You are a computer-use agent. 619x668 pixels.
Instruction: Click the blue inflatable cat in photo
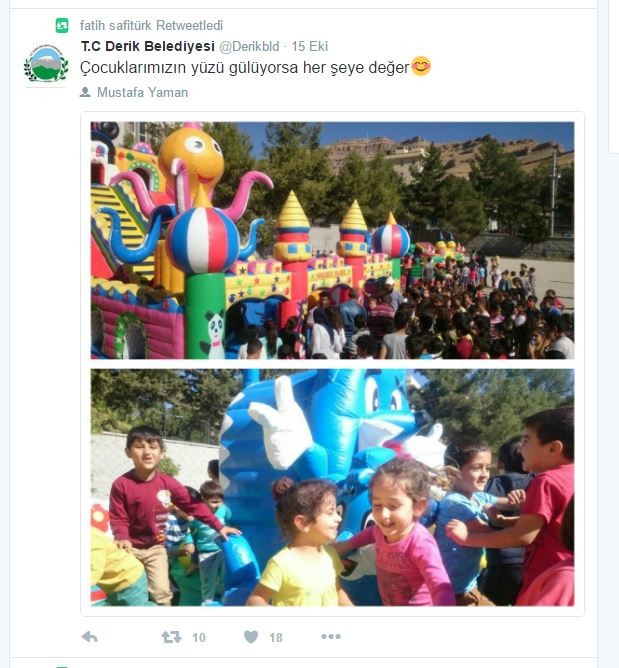coord(324,452)
